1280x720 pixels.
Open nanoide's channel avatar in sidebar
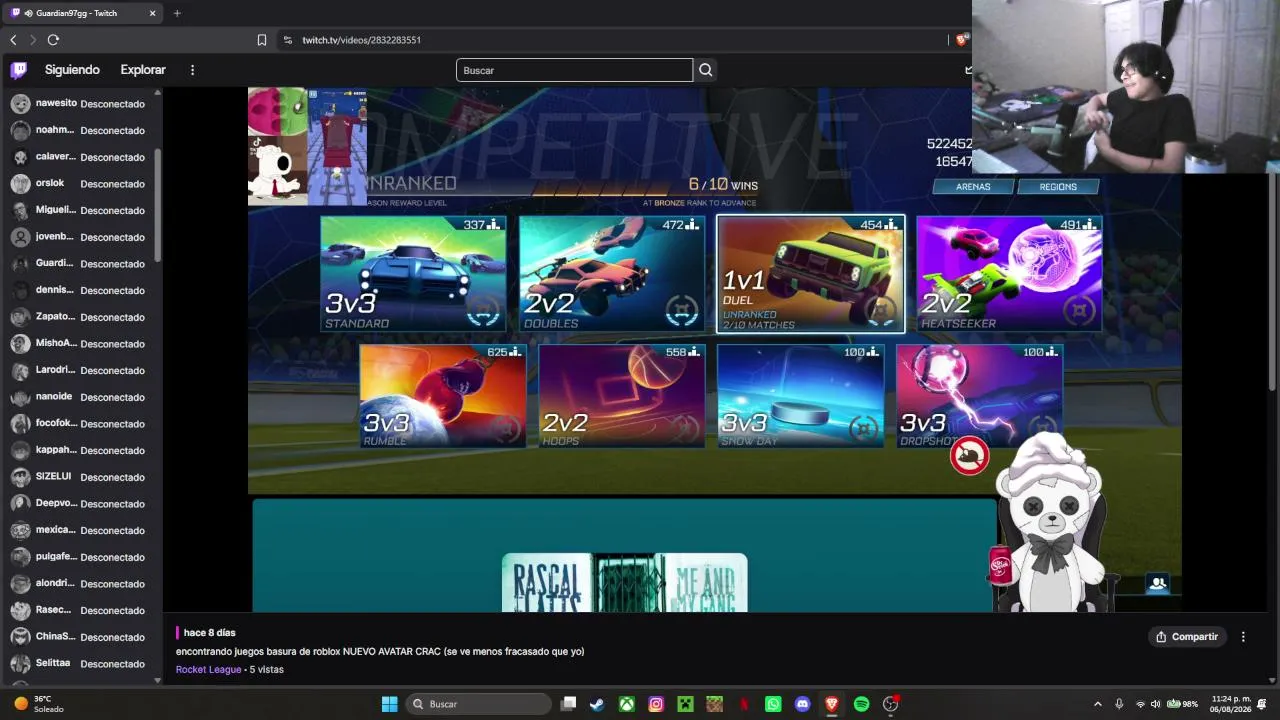tap(20, 397)
